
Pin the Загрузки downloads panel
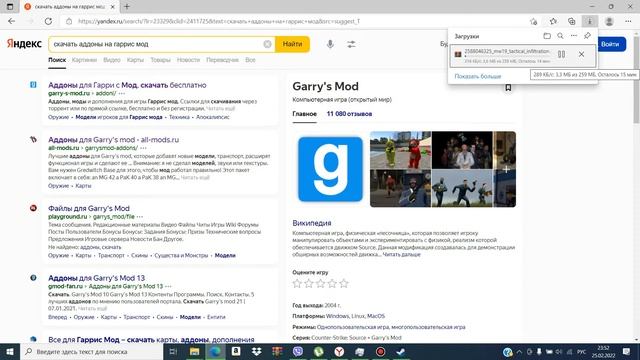point(587,36)
